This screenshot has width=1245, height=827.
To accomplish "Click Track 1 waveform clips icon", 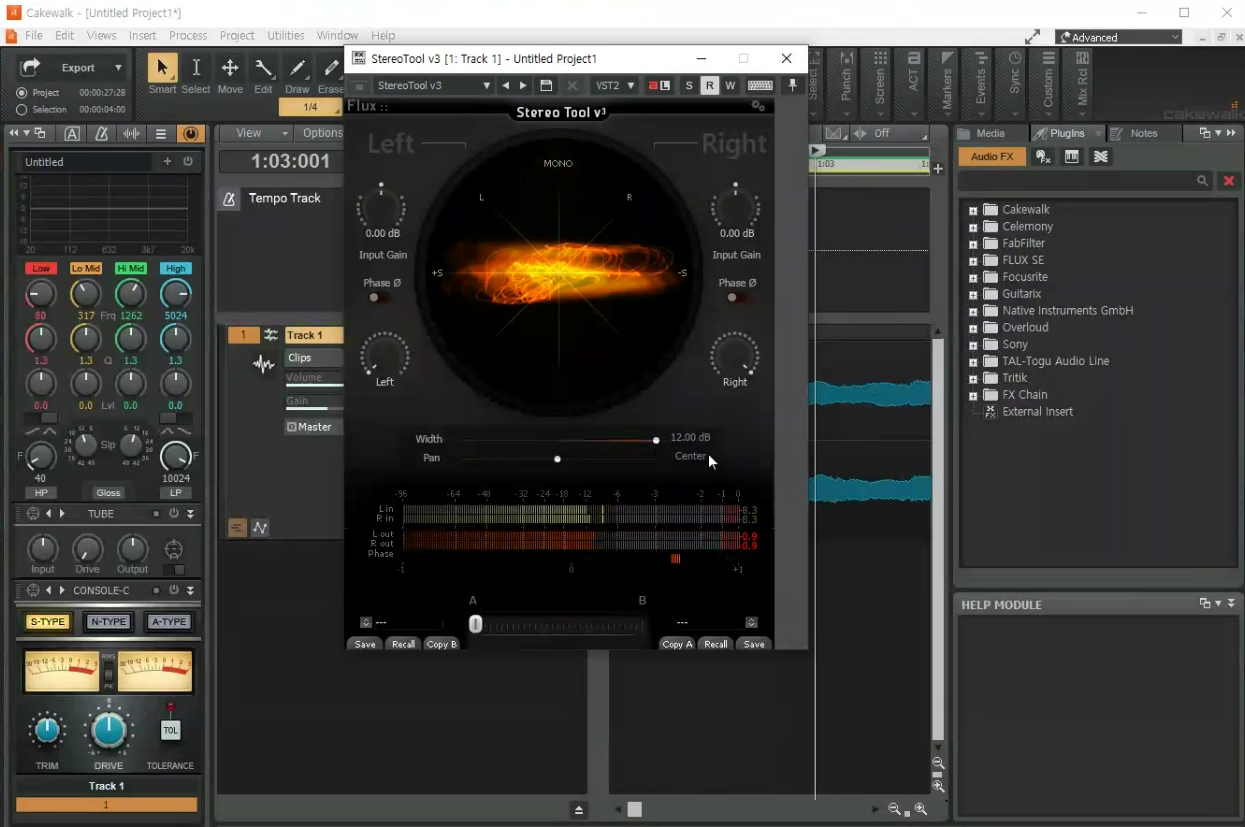I will pos(263,365).
